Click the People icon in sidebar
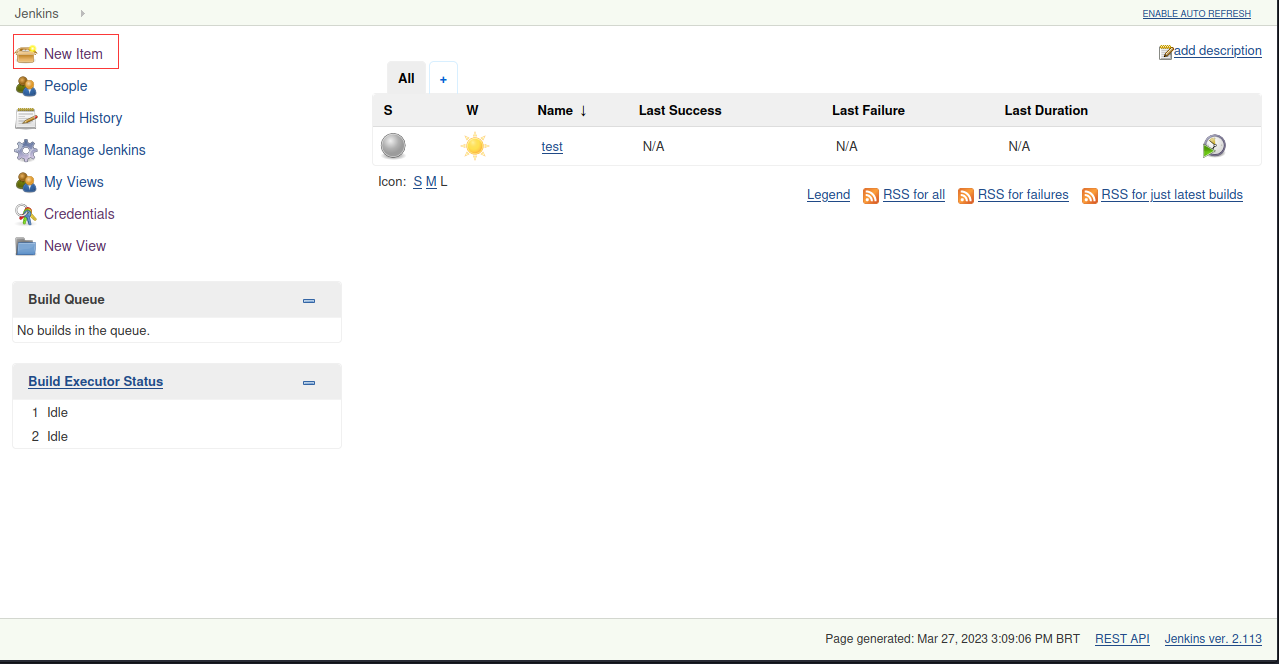 (26, 86)
